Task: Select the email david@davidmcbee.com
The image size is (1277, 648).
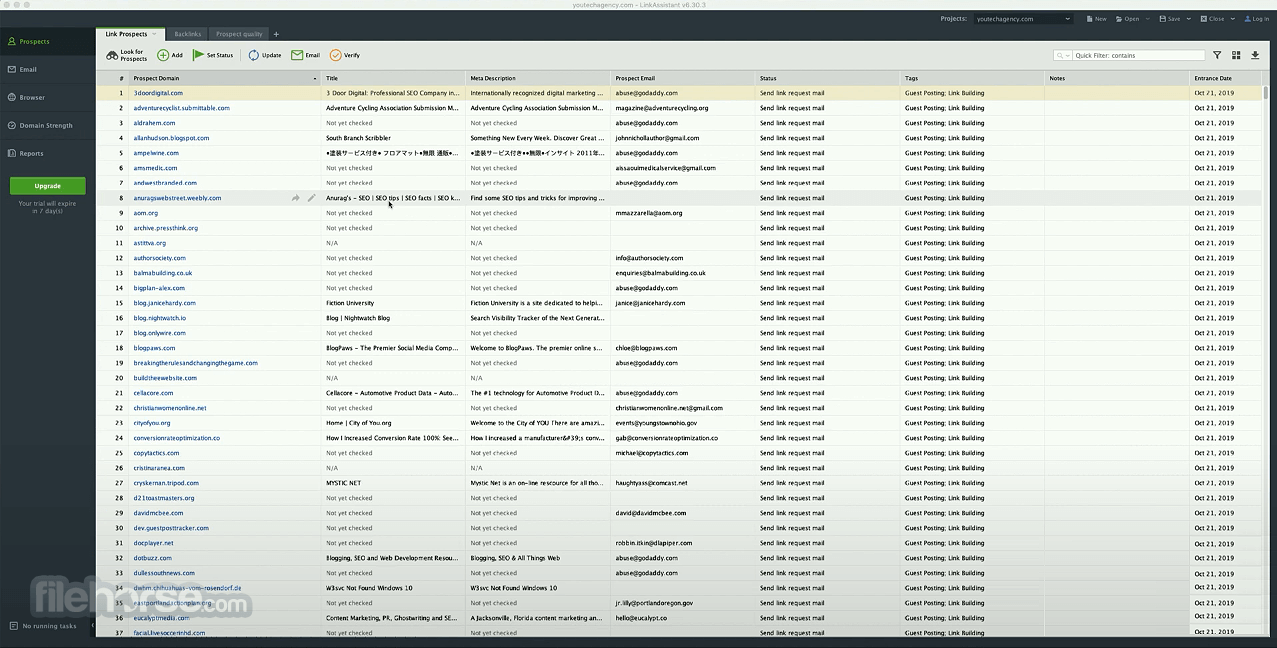Action: point(651,513)
